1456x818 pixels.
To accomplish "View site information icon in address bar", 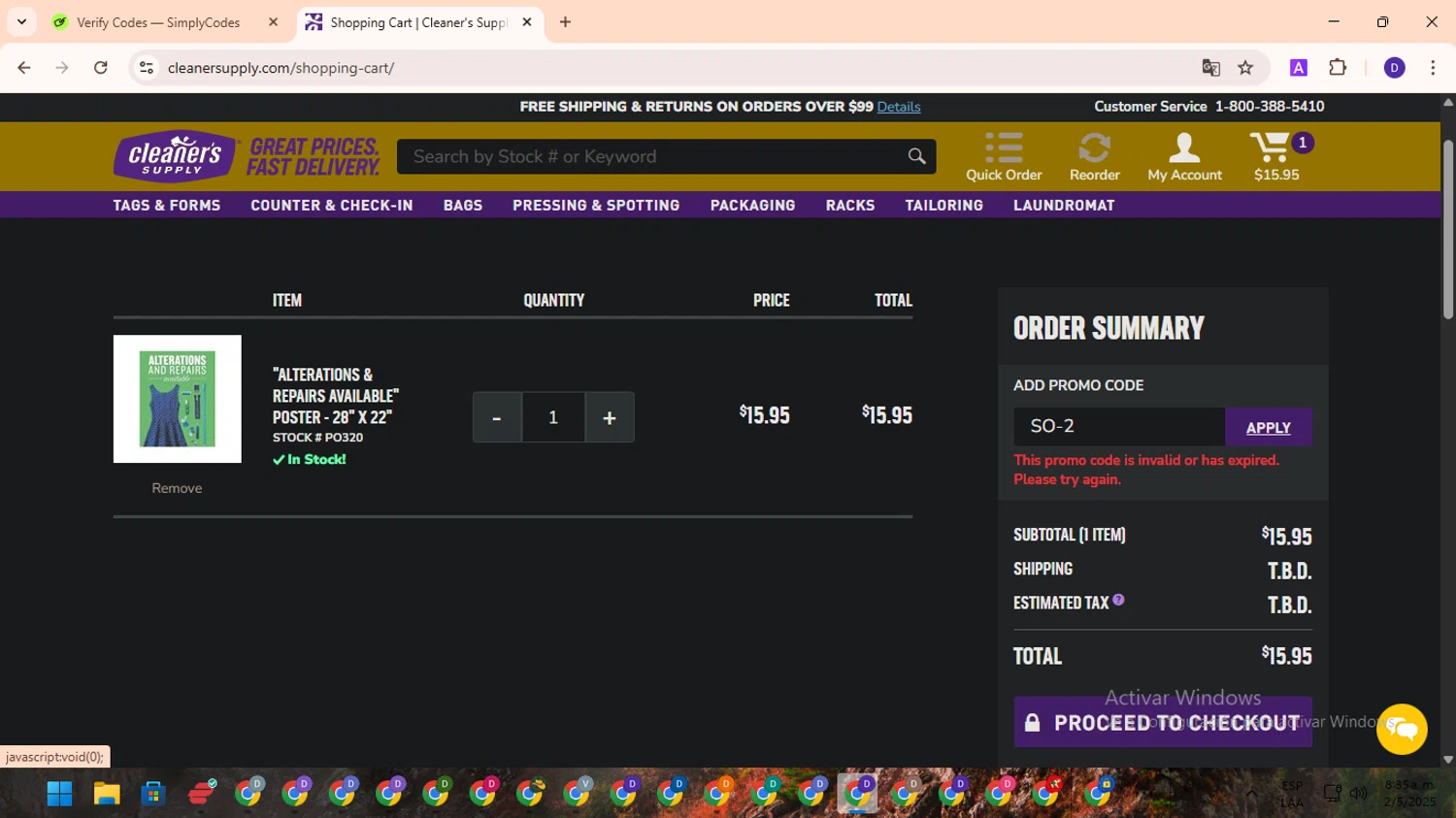I will coord(147,68).
